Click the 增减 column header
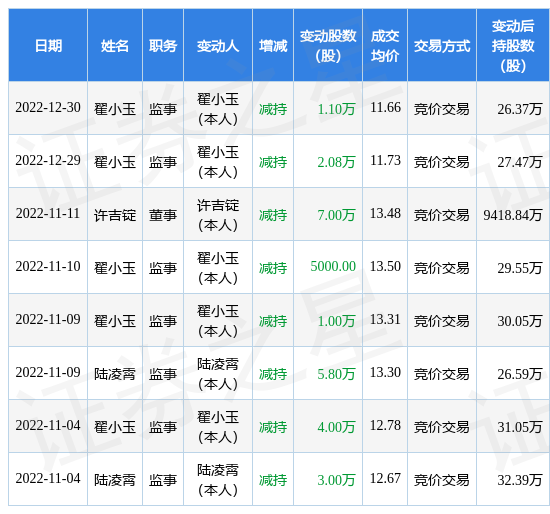The height and width of the screenshot is (514, 550). pyautogui.click(x=273, y=46)
